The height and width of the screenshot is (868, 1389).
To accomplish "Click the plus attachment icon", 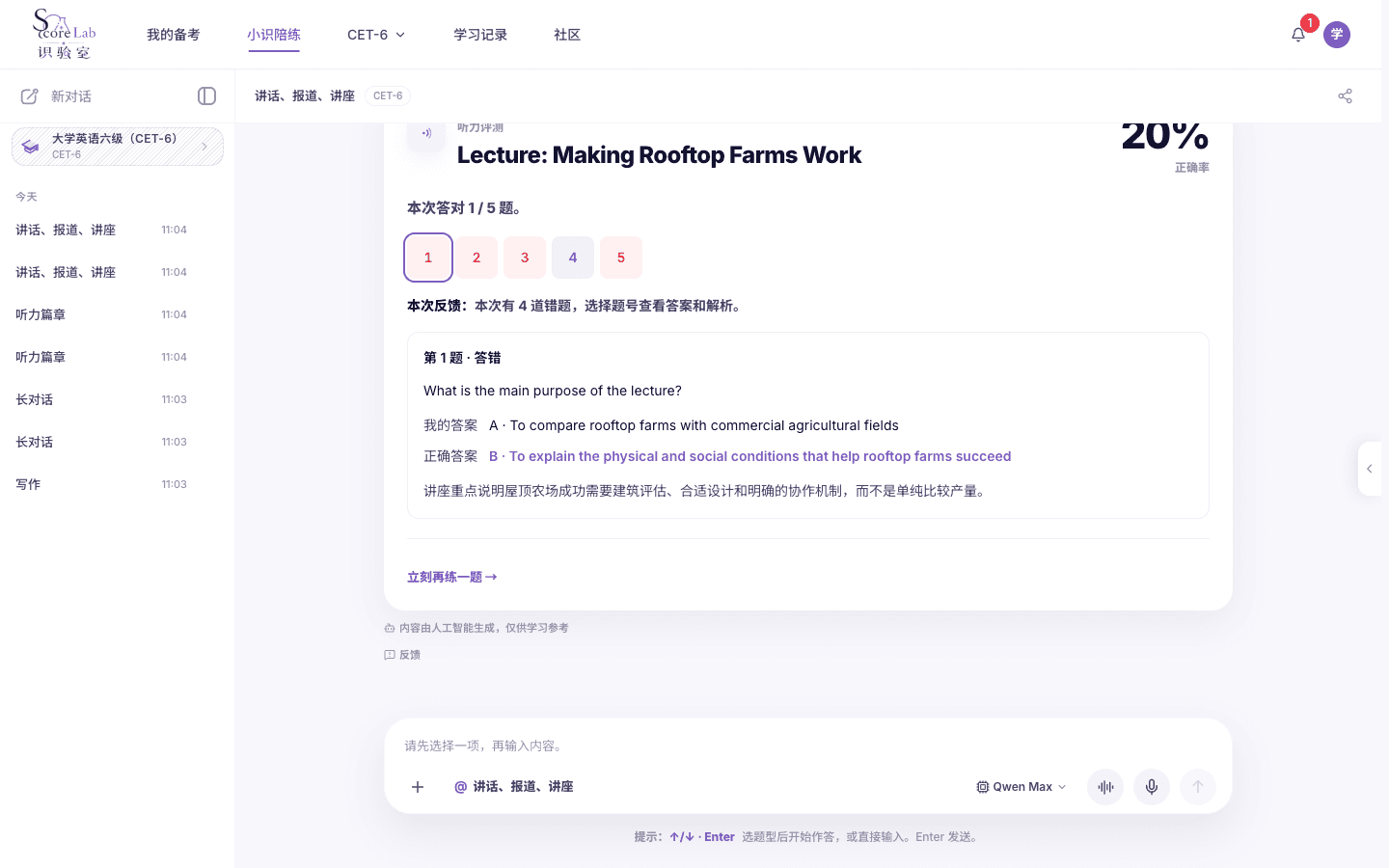I will point(418,787).
